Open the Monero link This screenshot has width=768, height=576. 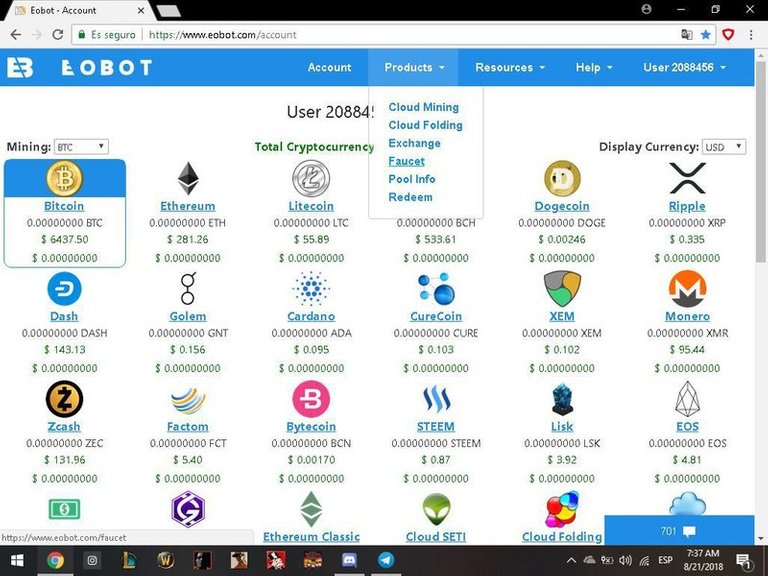tap(687, 316)
